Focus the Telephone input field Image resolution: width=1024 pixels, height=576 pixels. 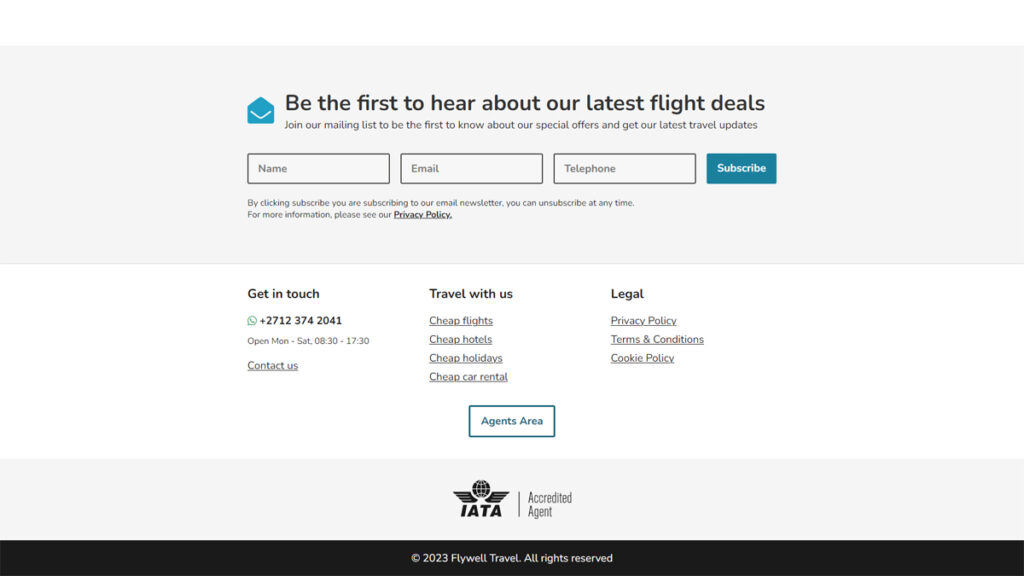(624, 168)
